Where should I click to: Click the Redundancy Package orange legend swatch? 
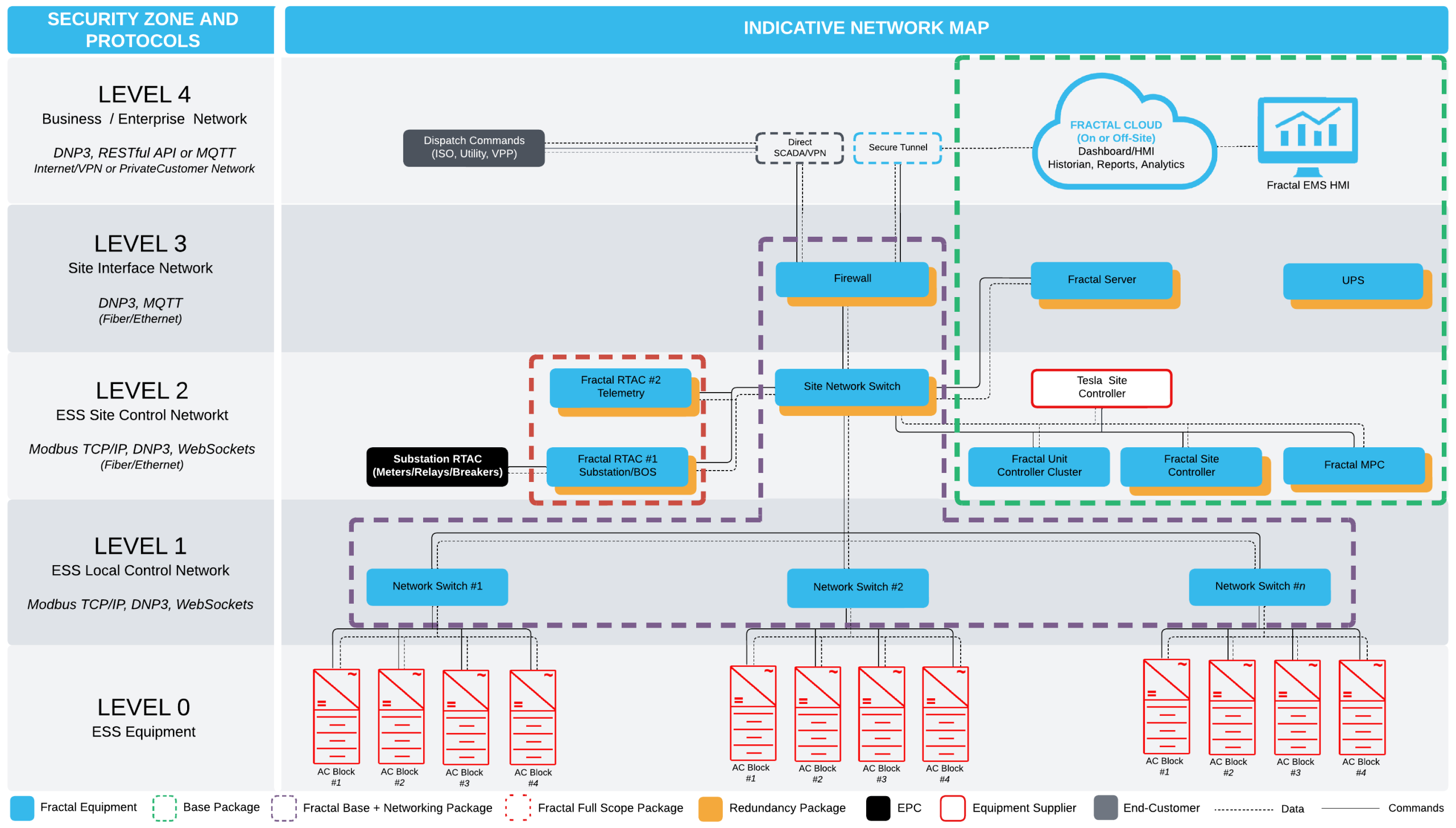pos(710,808)
